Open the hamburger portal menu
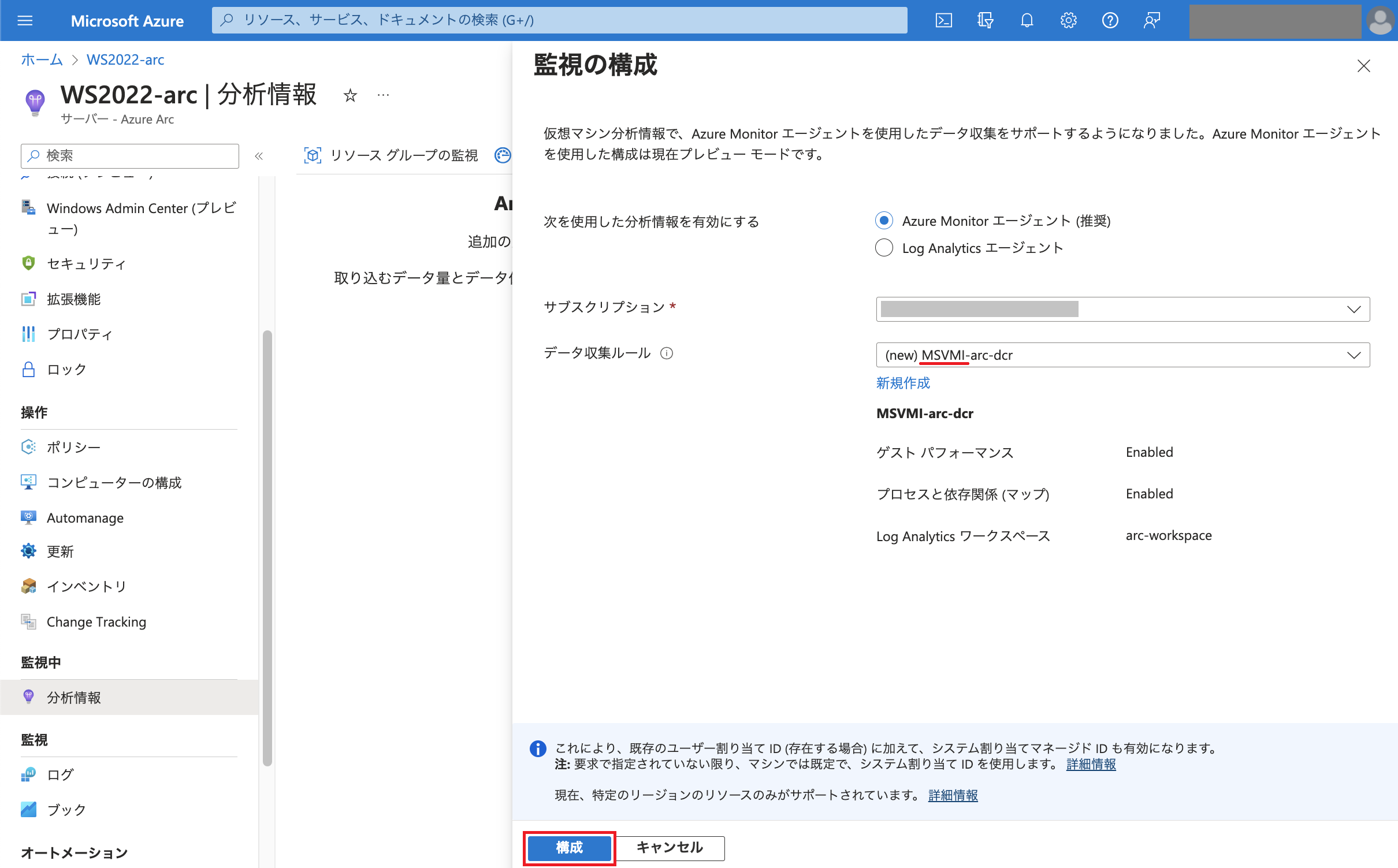 (x=25, y=21)
